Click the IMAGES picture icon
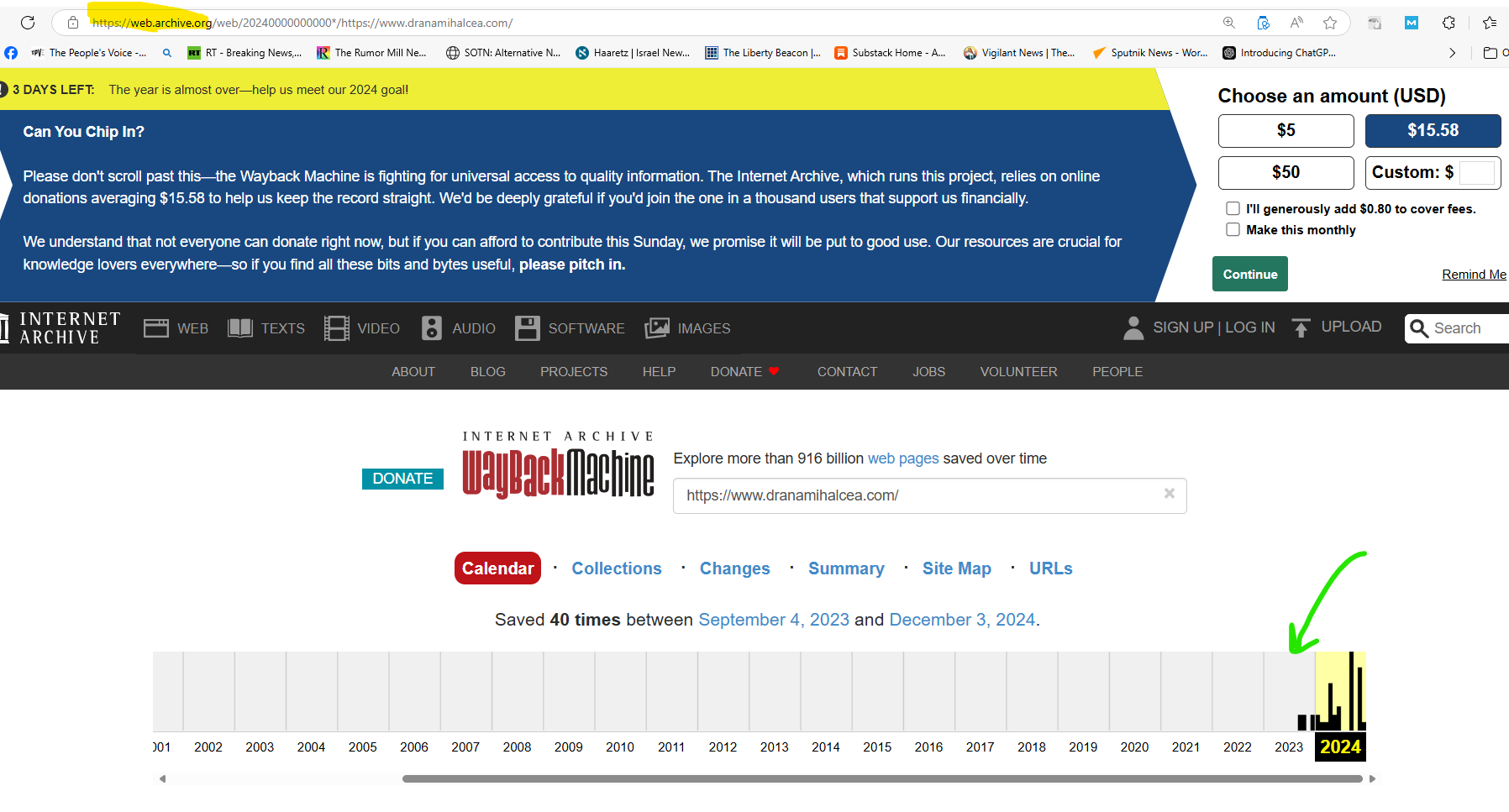The height and width of the screenshot is (812, 1509). click(x=657, y=328)
